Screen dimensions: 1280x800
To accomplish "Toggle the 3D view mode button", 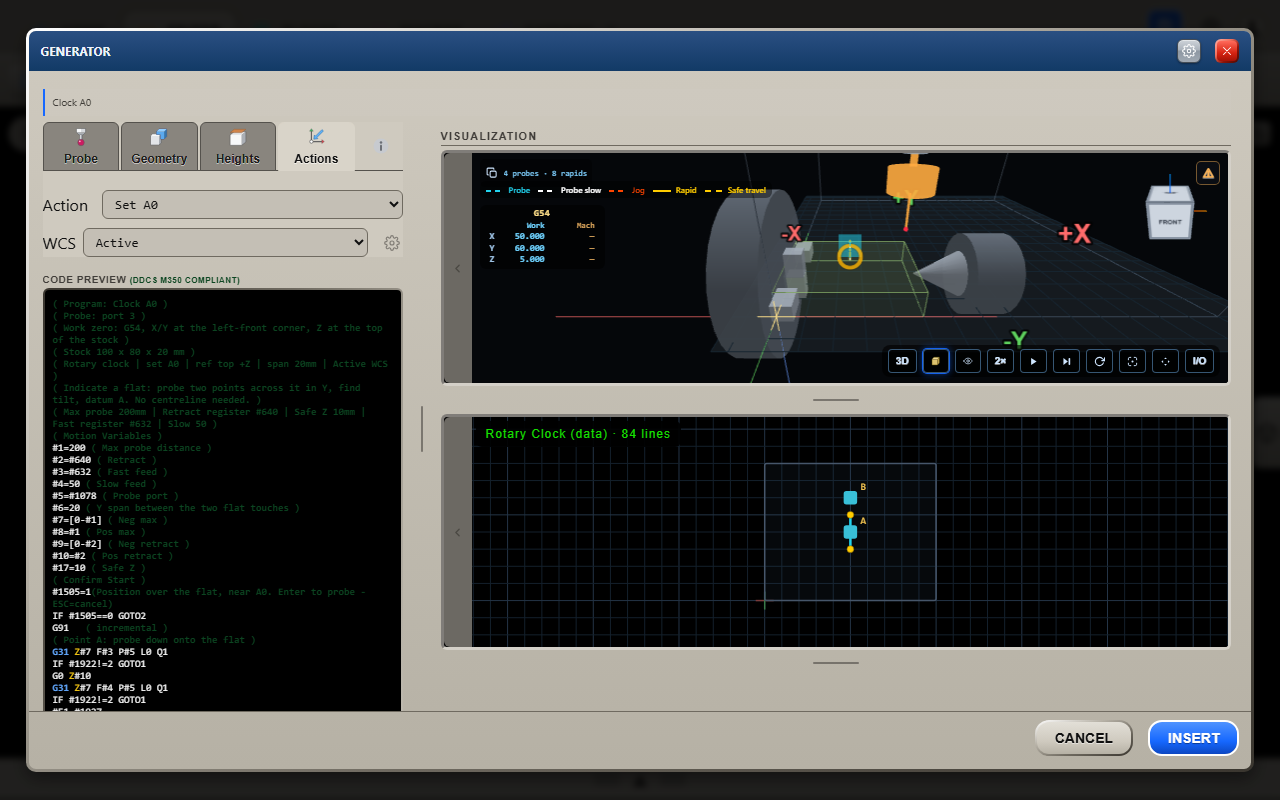I will pos(901,361).
